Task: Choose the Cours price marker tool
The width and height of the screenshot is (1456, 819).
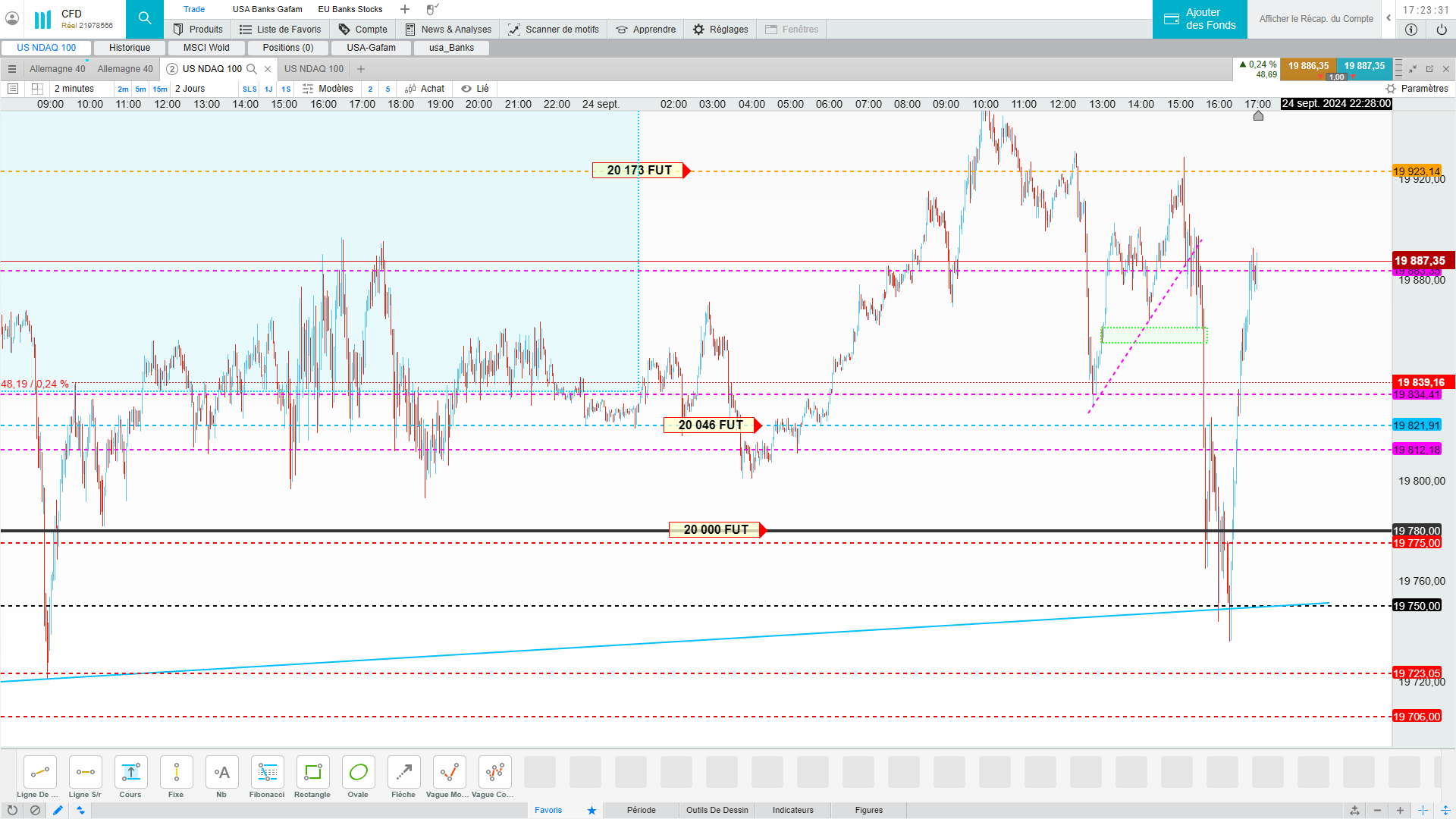Action: (130, 773)
